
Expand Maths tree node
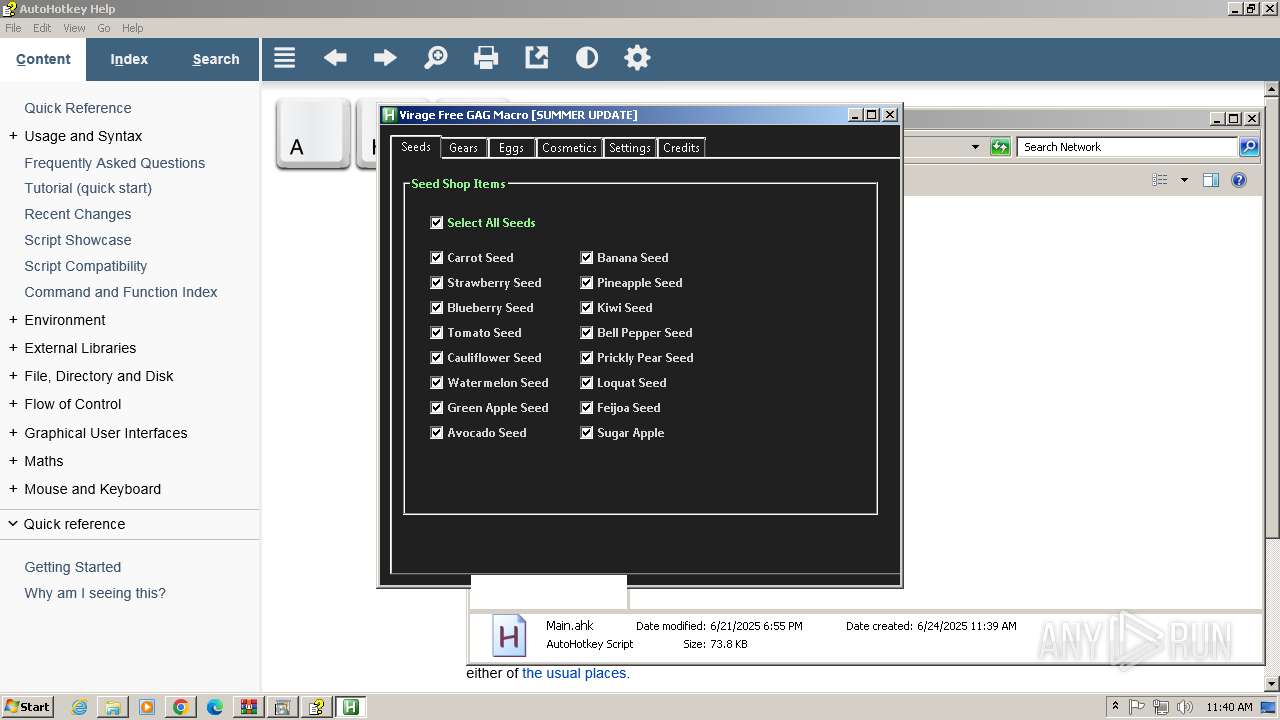coord(13,461)
